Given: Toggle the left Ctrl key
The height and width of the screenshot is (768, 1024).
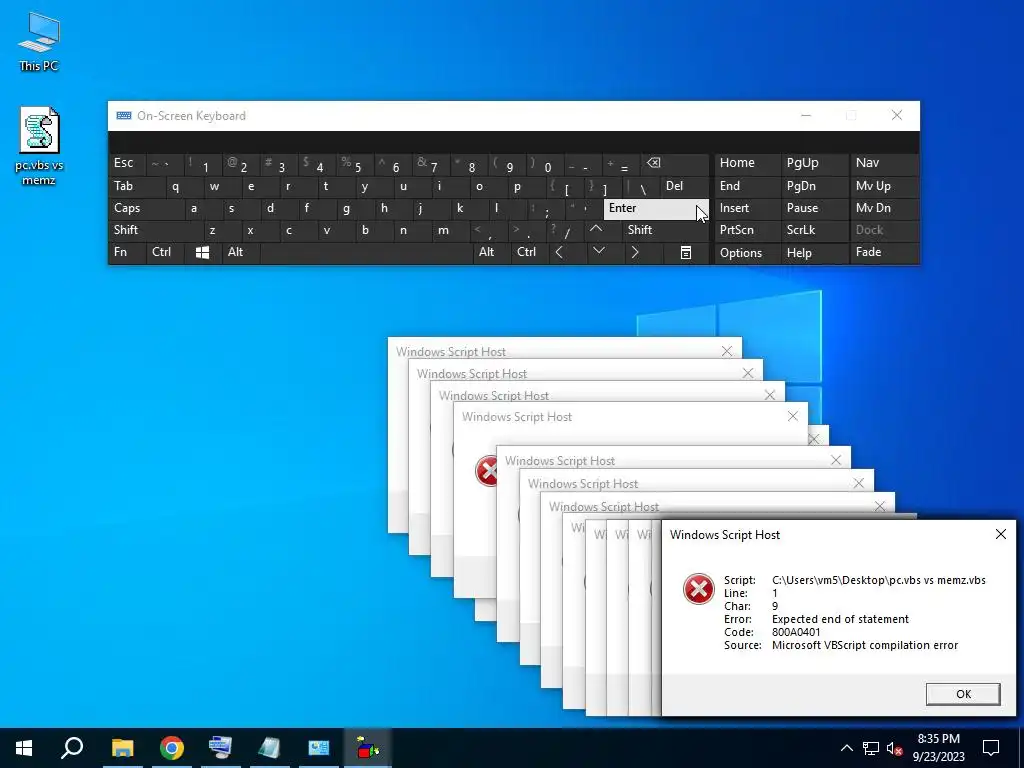Looking at the screenshot, I should point(165,253).
